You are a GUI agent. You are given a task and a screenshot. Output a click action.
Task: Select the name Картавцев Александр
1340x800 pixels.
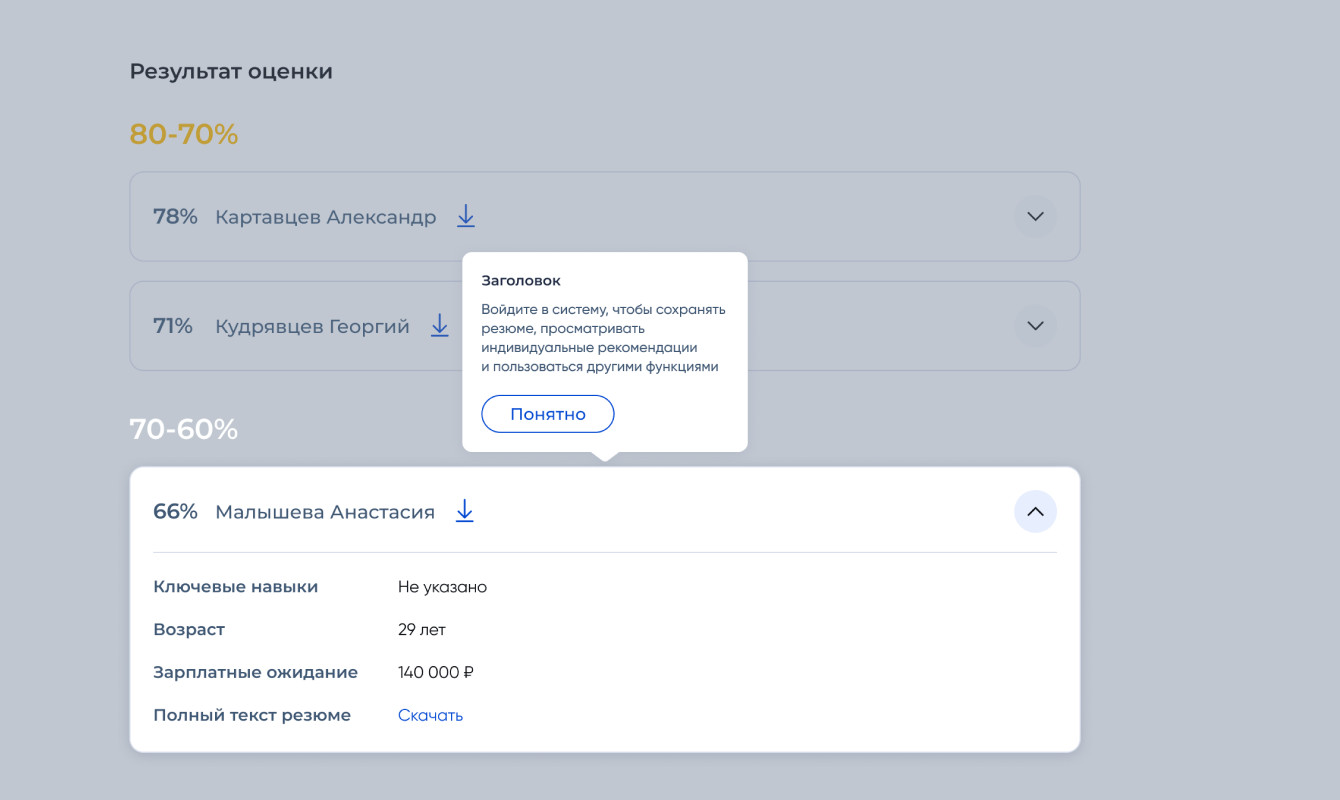325,217
